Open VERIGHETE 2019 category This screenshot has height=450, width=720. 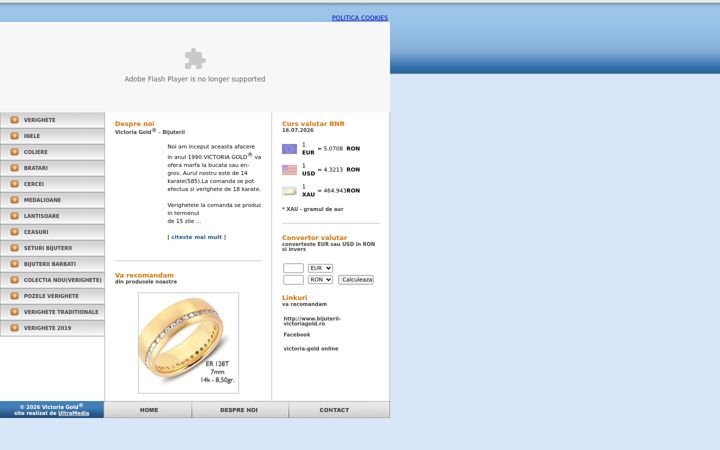click(x=52, y=328)
